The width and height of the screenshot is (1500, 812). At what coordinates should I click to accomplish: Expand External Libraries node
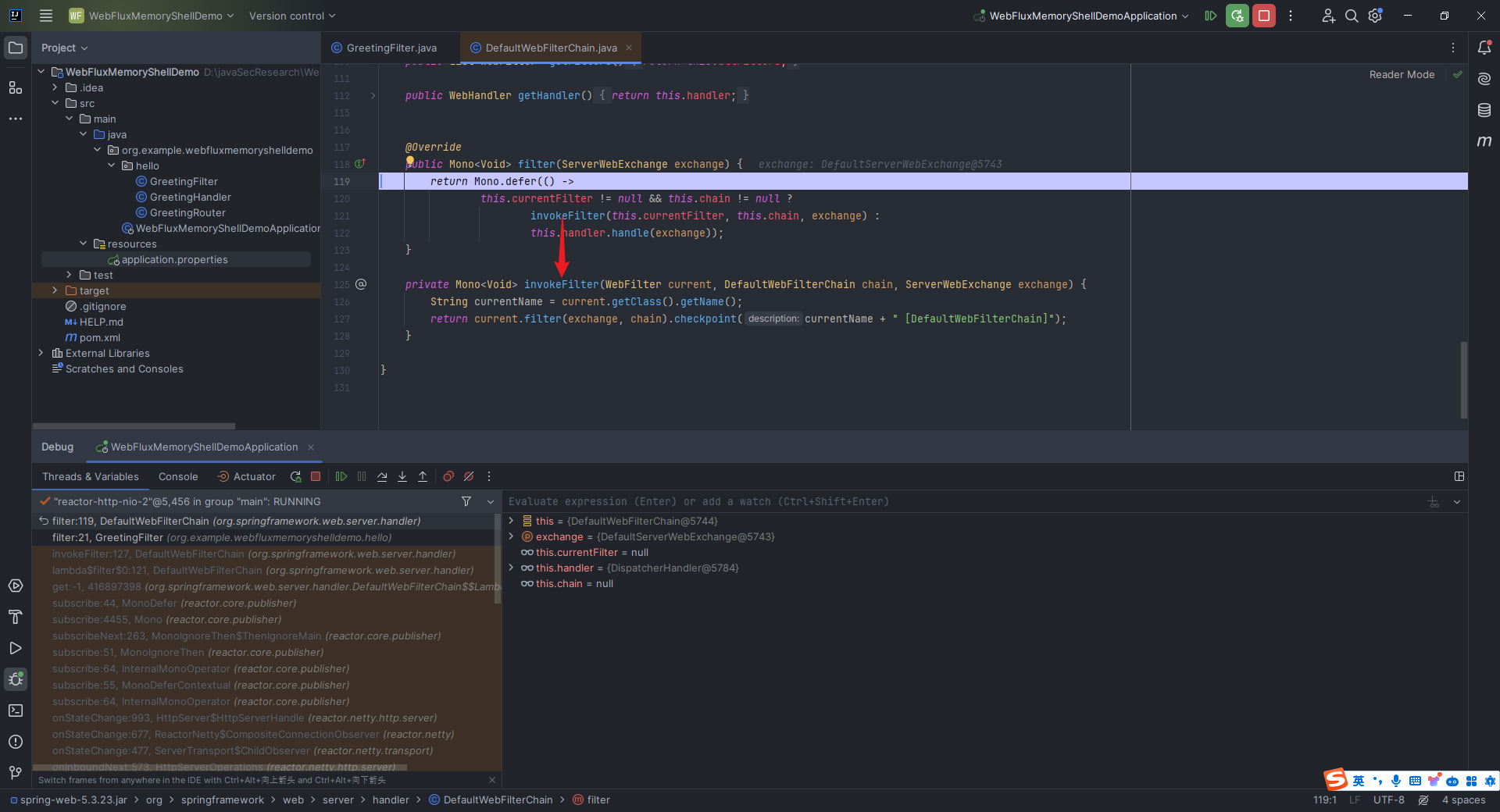[41, 353]
